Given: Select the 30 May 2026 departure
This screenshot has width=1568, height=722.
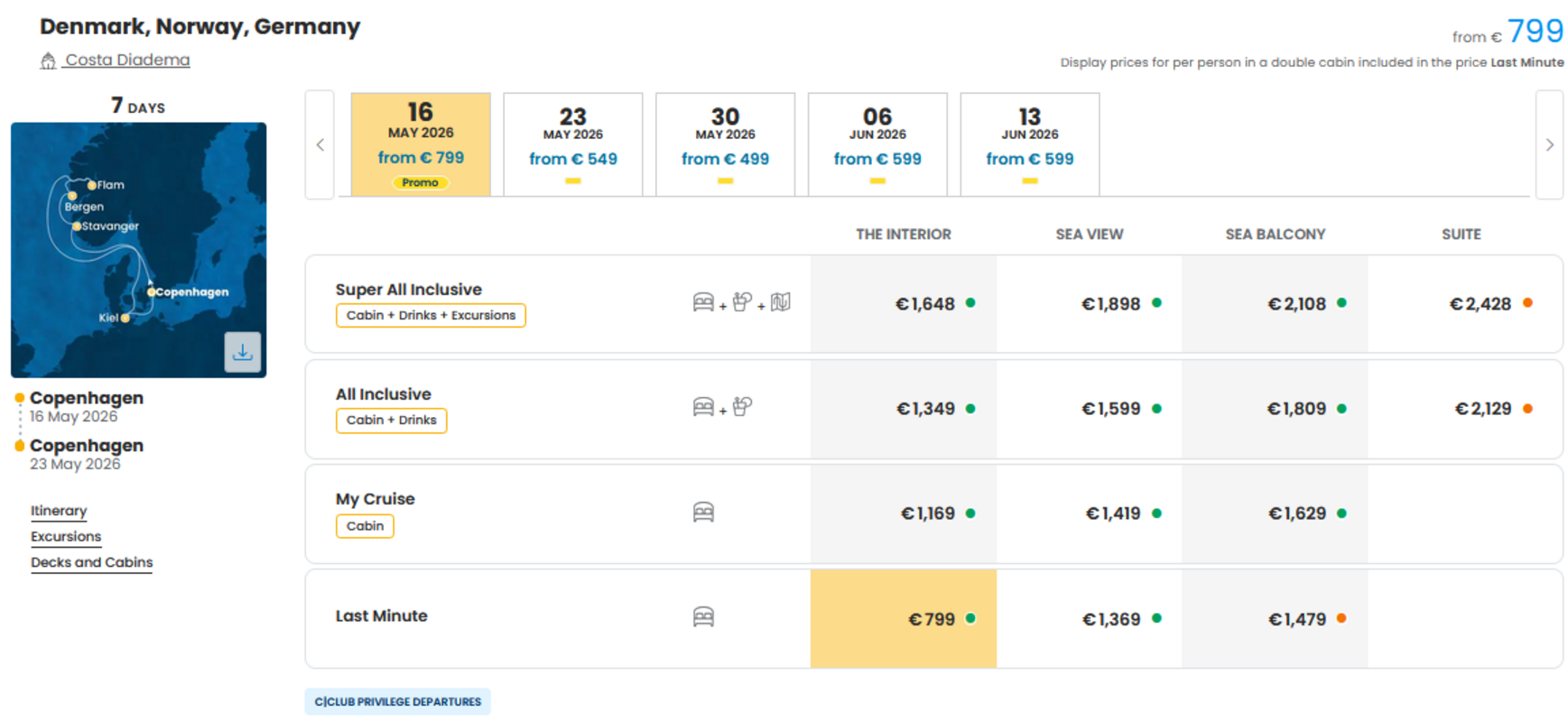Looking at the screenshot, I should 725,144.
